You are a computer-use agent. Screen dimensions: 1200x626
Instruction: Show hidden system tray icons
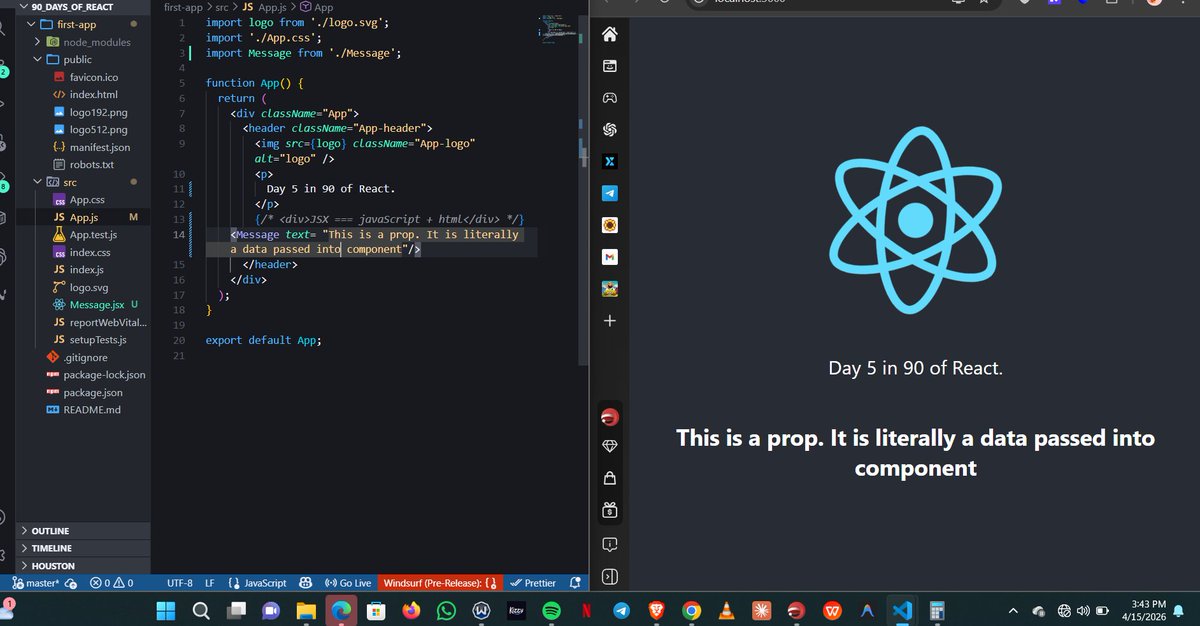pyautogui.click(x=1012, y=610)
